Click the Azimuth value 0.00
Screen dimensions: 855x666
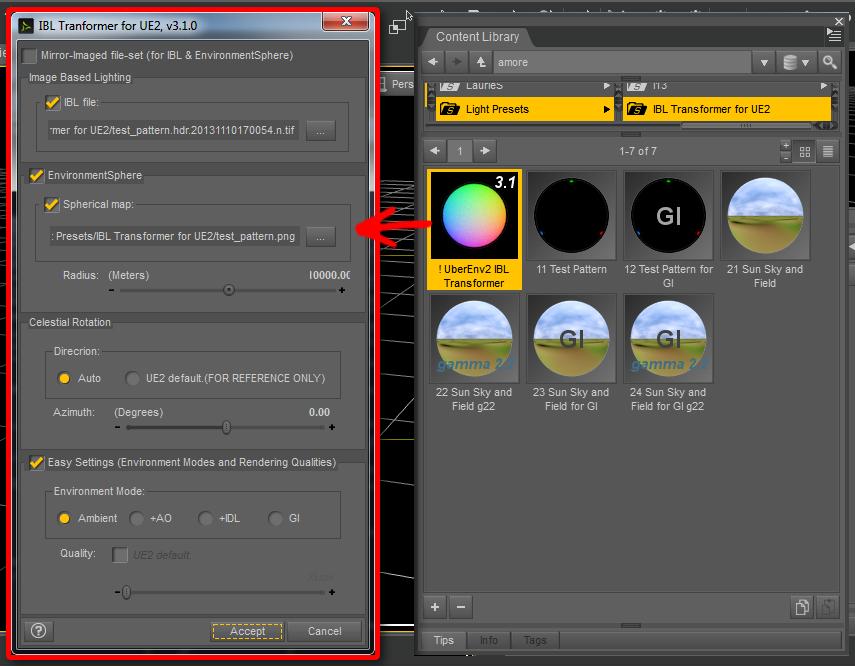click(319, 412)
